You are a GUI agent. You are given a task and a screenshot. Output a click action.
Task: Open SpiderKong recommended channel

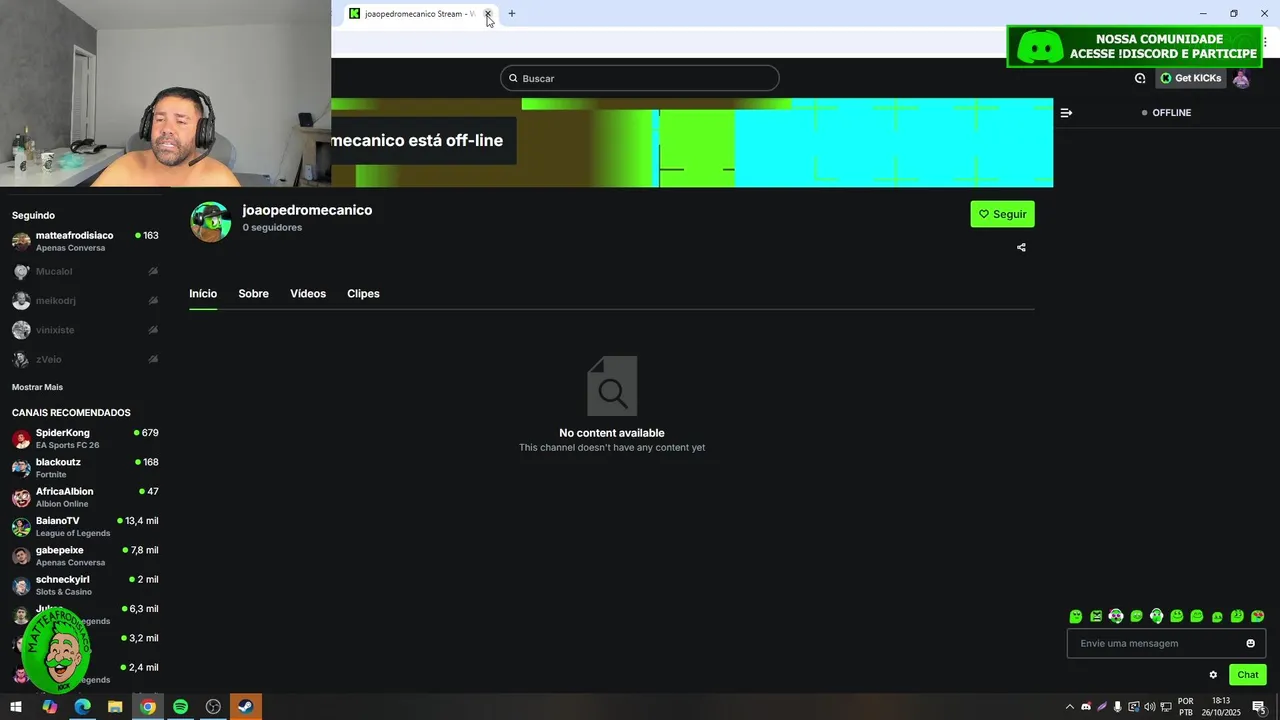click(x=85, y=438)
